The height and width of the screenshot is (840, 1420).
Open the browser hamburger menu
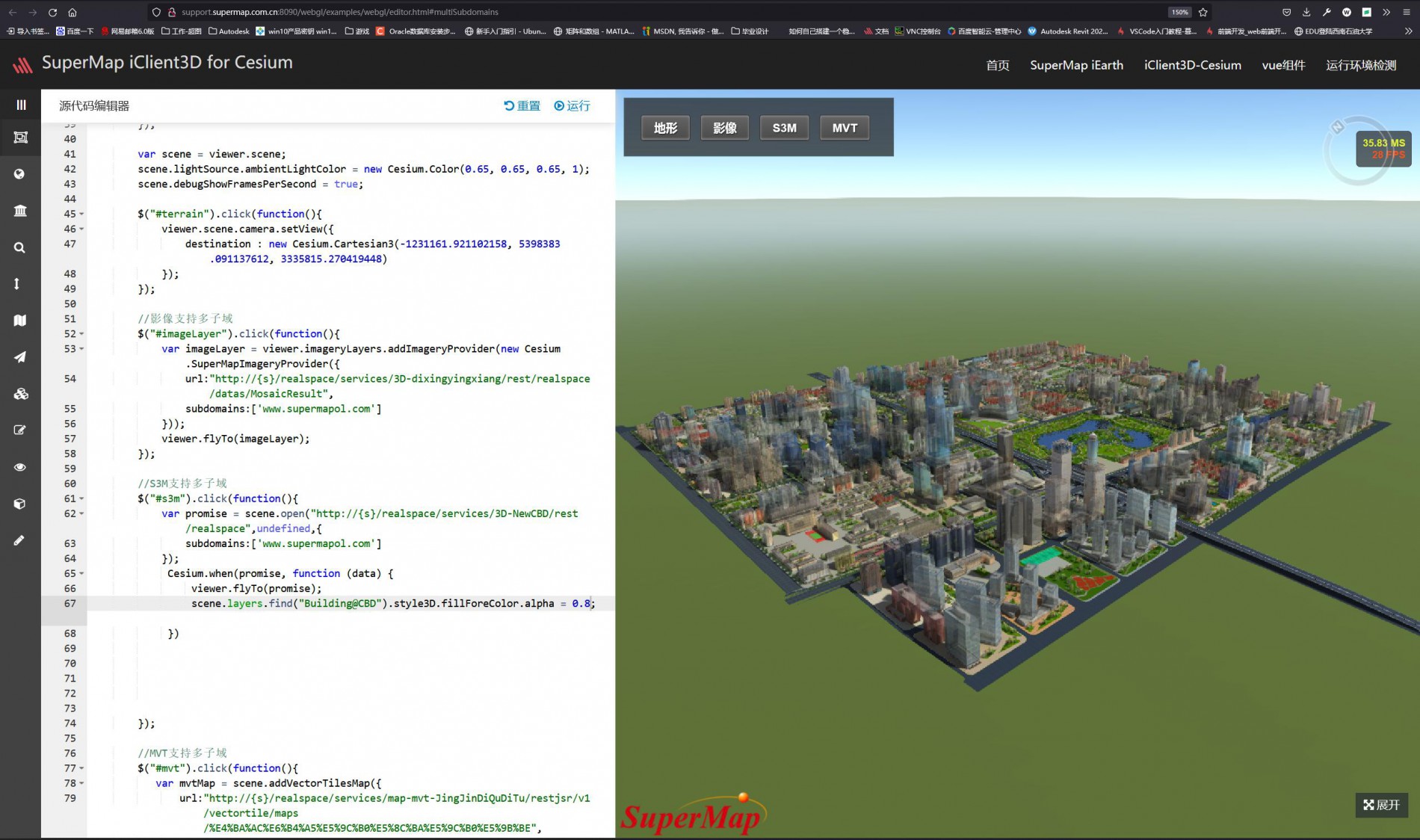(1407, 12)
